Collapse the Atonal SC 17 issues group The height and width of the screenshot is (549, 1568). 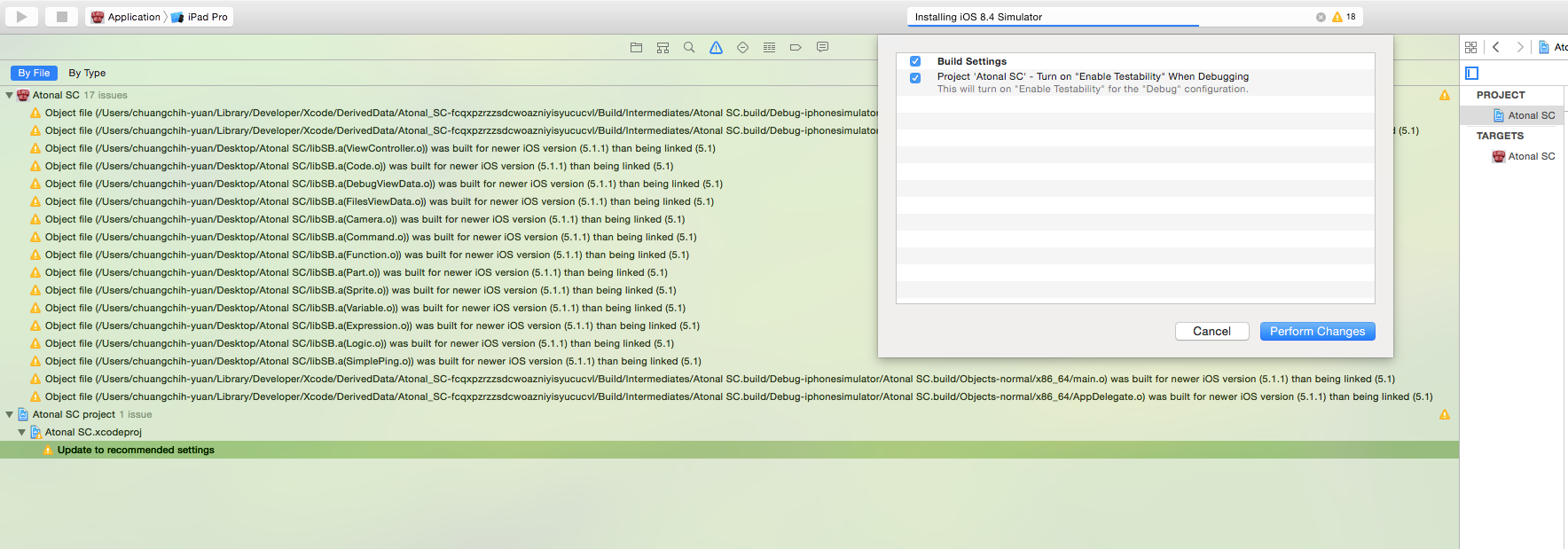pyautogui.click(x=10, y=95)
